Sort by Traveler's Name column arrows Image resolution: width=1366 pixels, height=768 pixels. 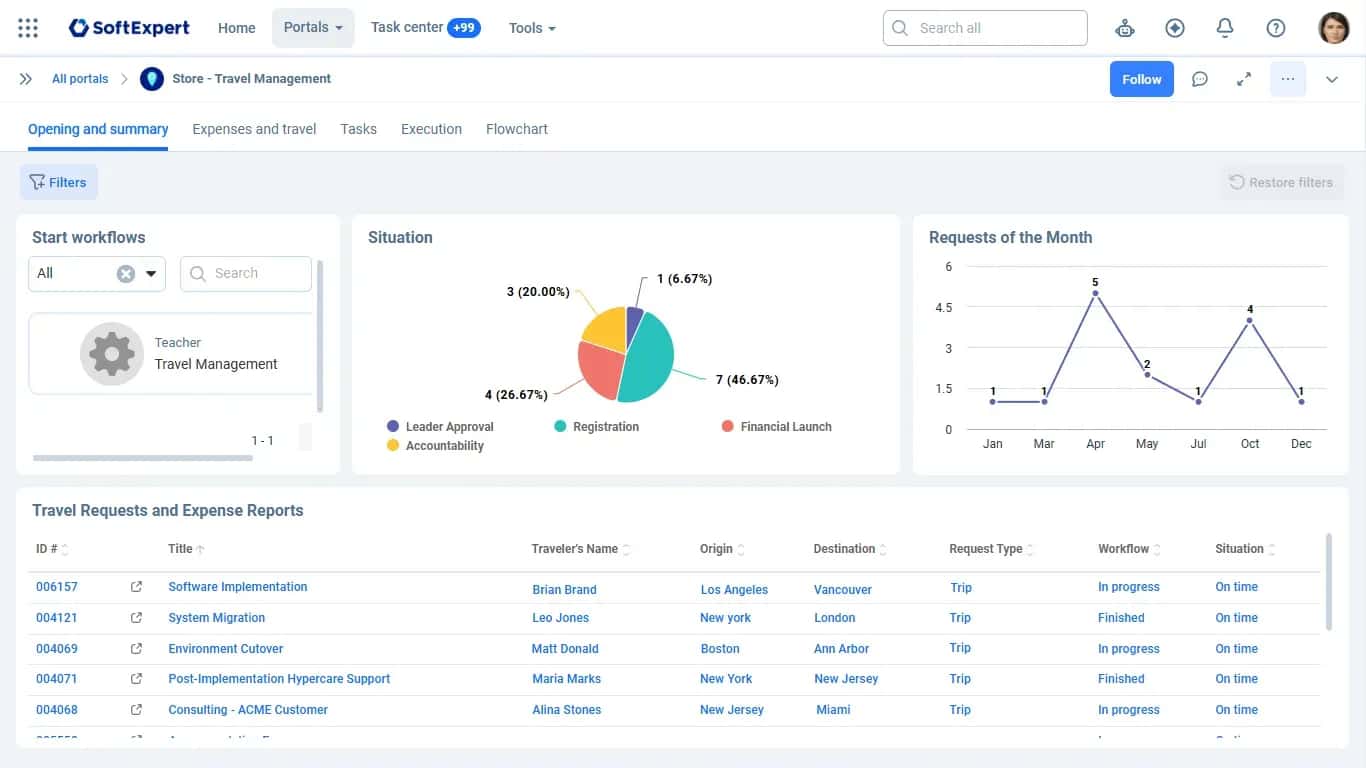626,549
